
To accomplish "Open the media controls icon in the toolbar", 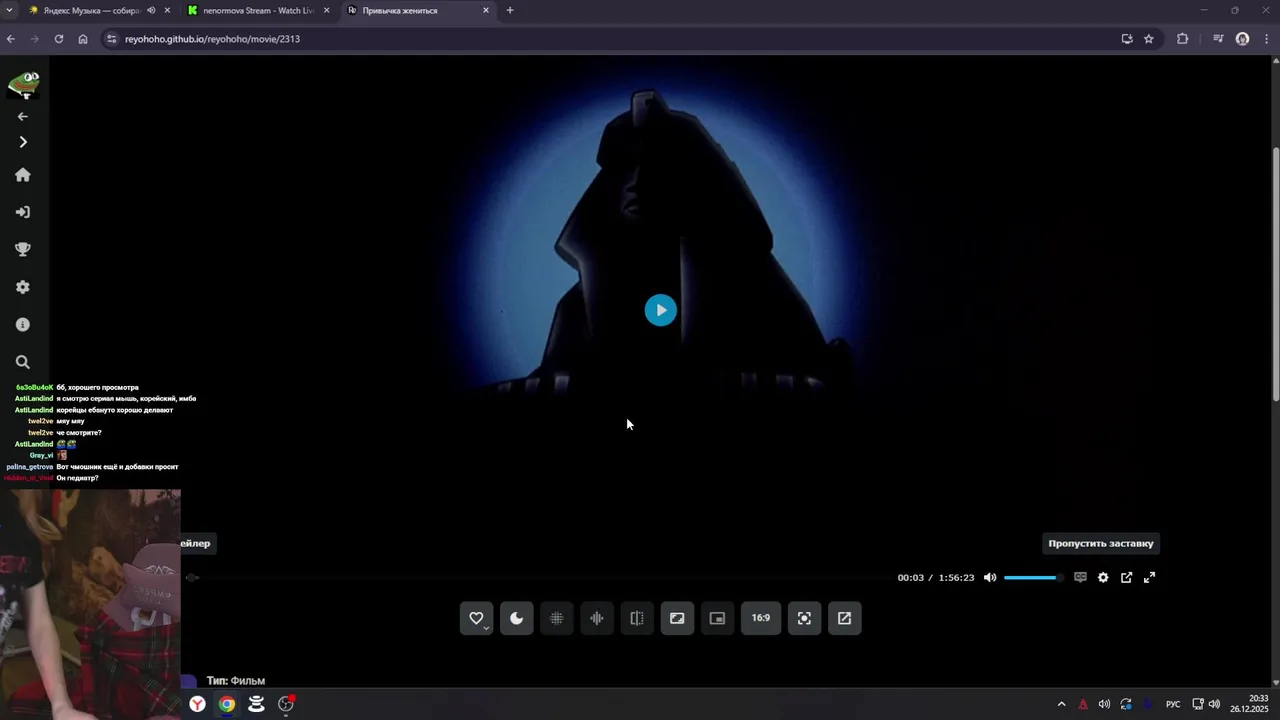I will 1218,39.
